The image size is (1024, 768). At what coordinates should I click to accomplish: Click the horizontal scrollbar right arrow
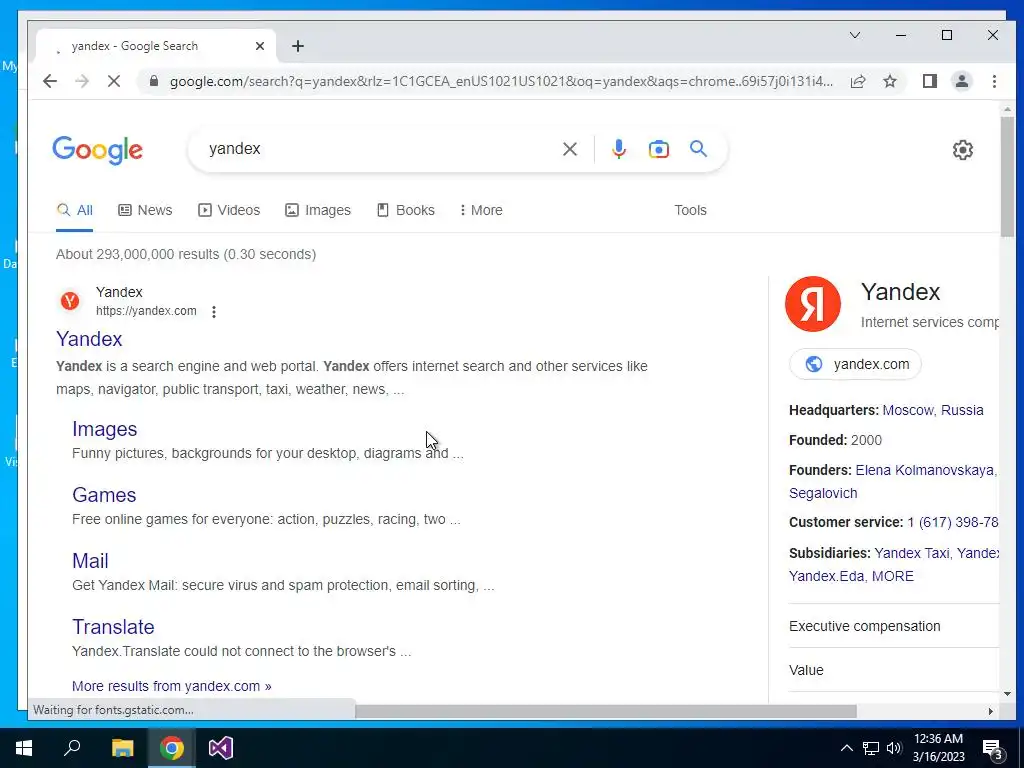point(991,711)
